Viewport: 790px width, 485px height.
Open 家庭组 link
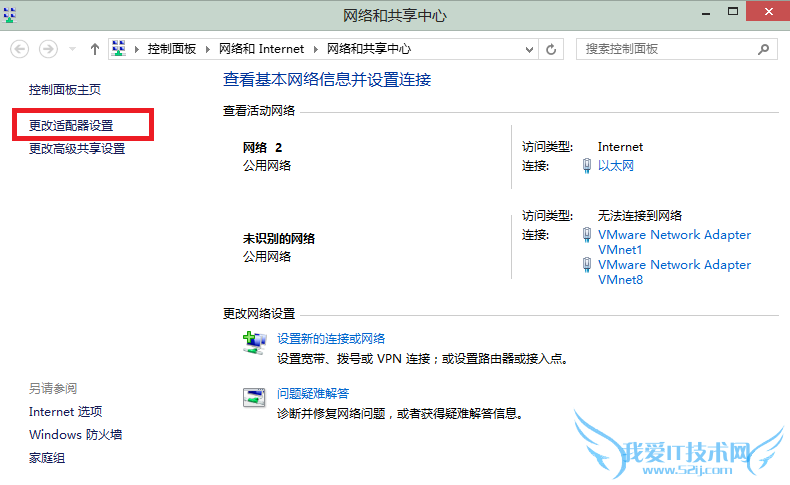click(x=47, y=458)
